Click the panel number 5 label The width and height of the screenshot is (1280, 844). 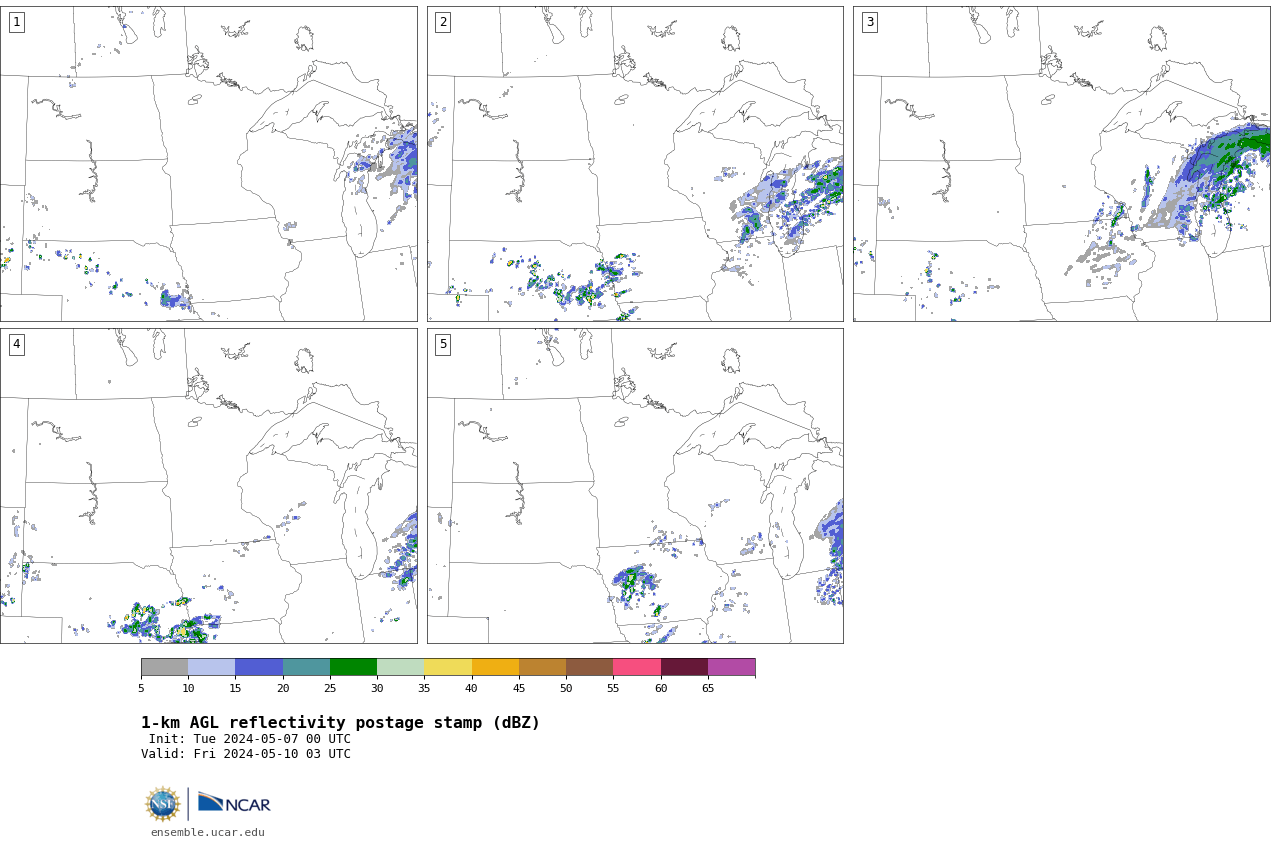click(x=443, y=344)
